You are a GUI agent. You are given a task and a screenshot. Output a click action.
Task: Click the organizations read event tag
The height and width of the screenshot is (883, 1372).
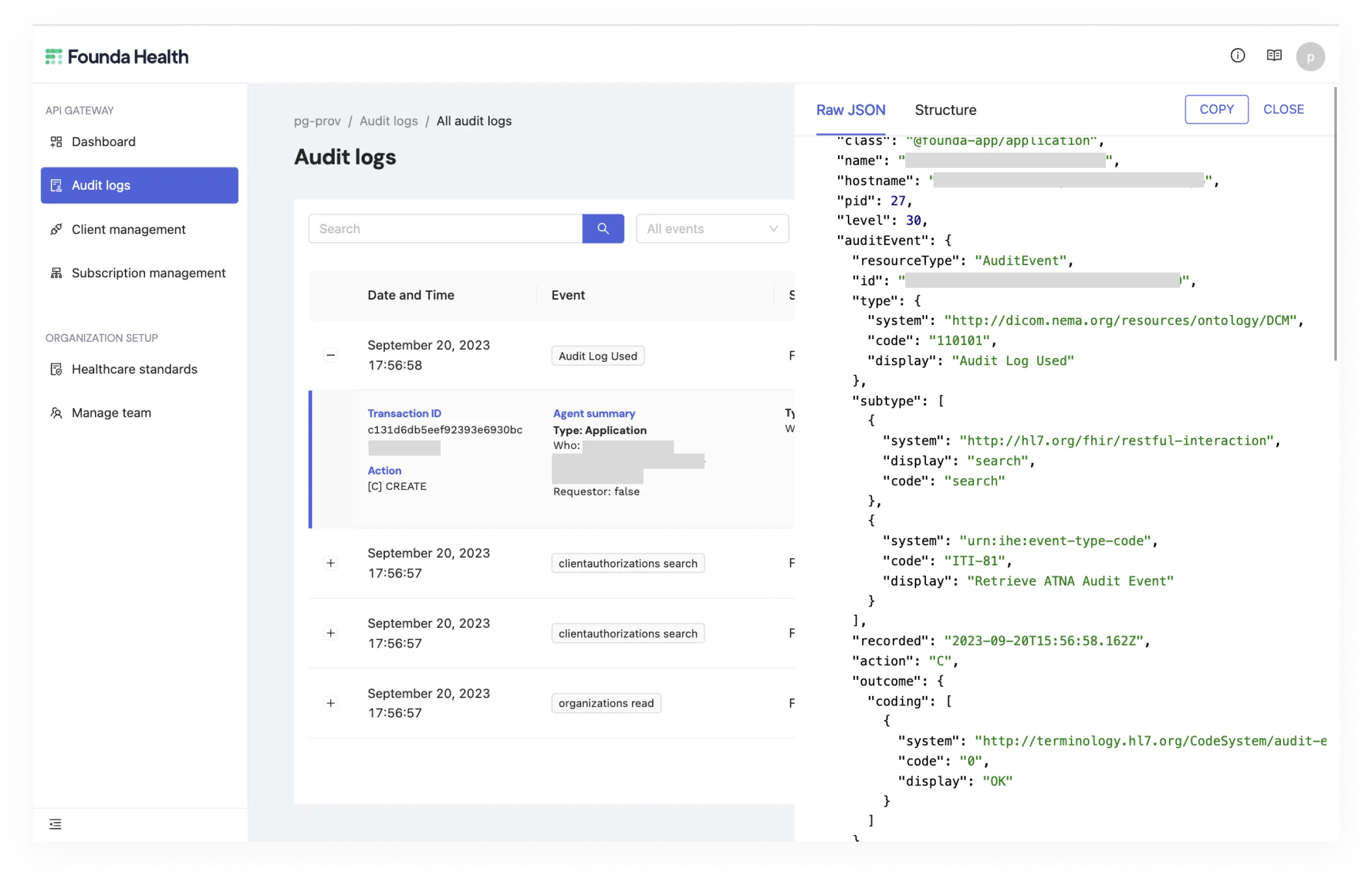606,703
